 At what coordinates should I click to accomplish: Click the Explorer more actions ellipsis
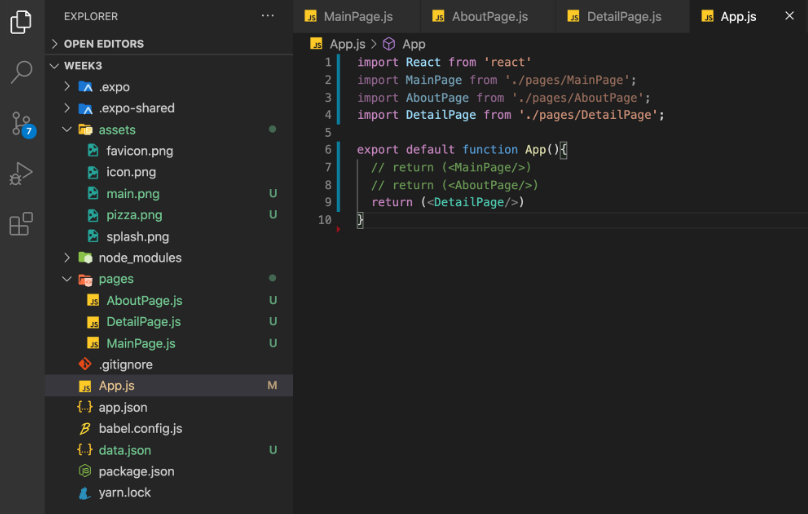click(267, 16)
